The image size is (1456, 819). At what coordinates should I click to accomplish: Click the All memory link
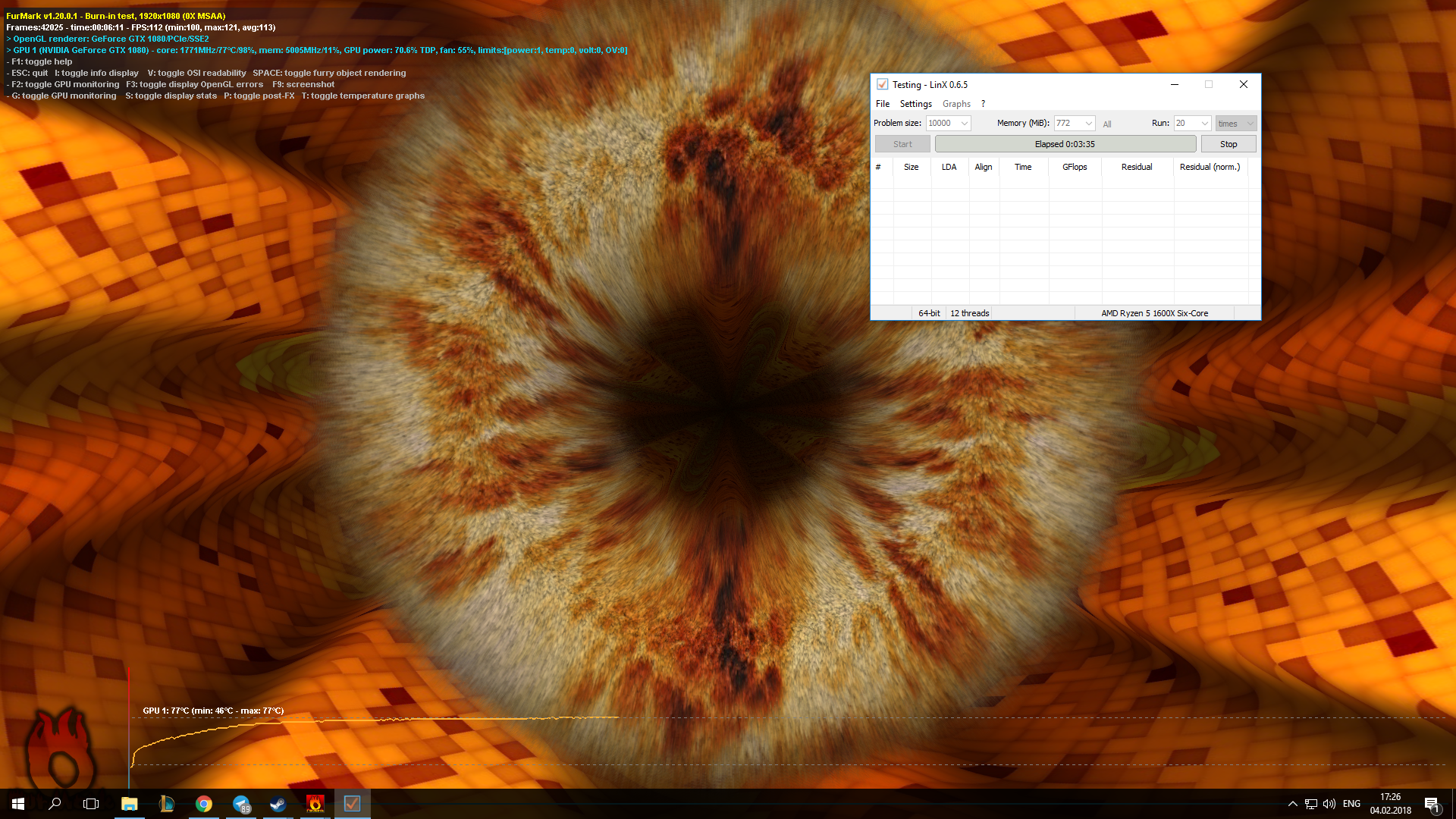1107,124
